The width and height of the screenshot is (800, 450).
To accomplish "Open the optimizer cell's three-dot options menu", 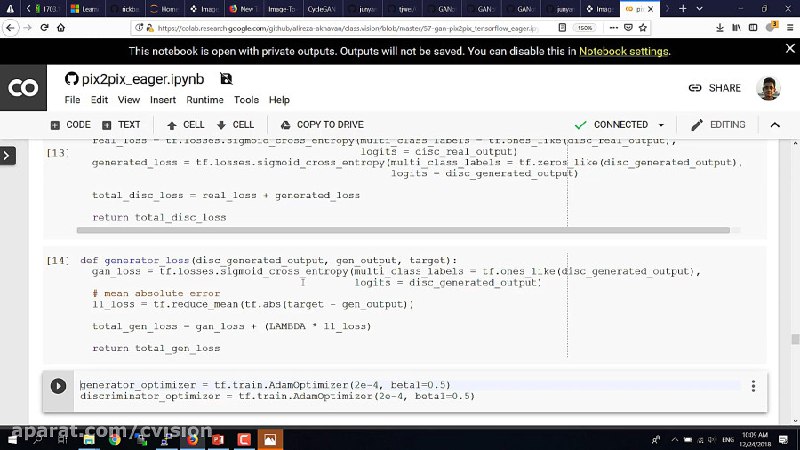I will [x=753, y=386].
